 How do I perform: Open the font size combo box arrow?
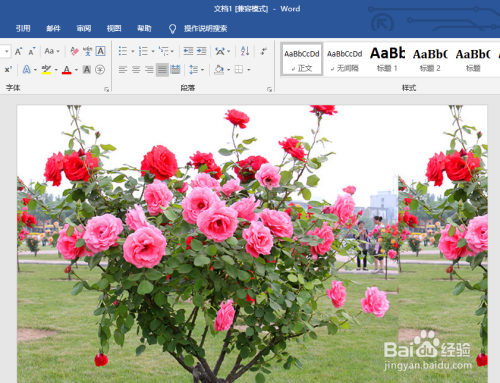pos(6,51)
